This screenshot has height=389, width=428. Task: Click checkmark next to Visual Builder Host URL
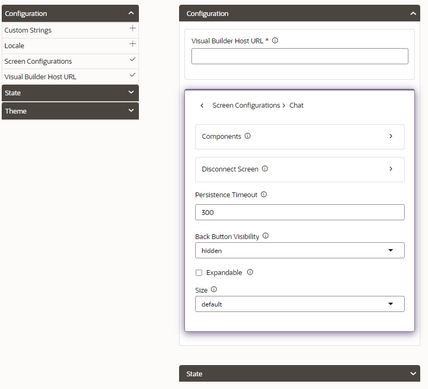click(x=132, y=75)
